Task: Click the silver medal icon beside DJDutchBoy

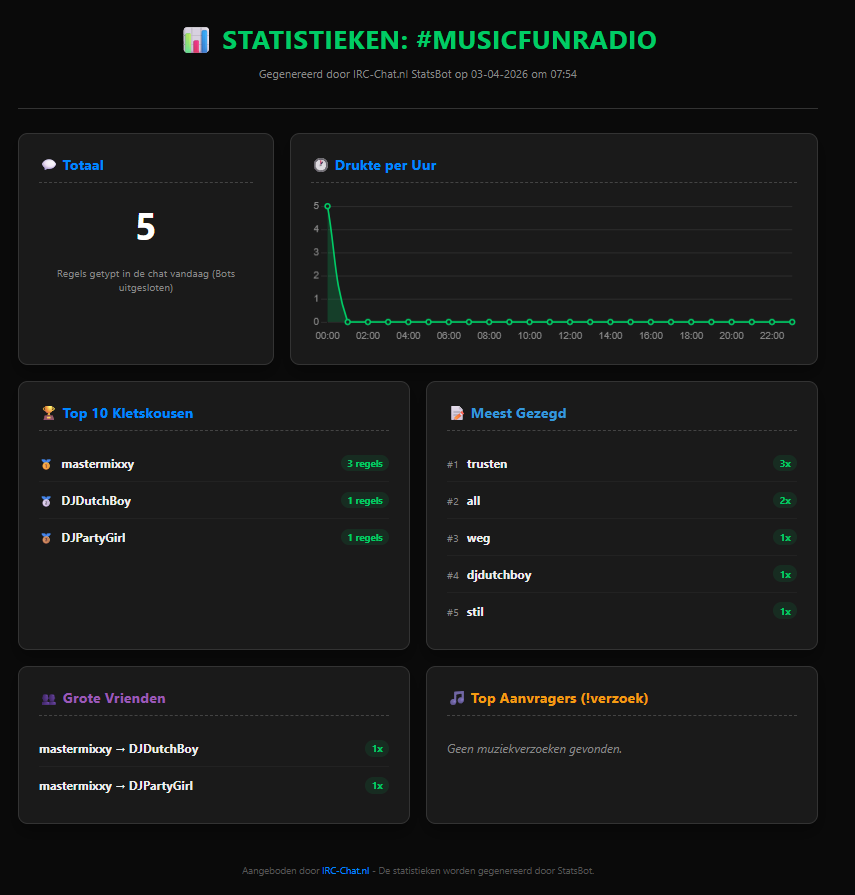Action: coord(46,500)
